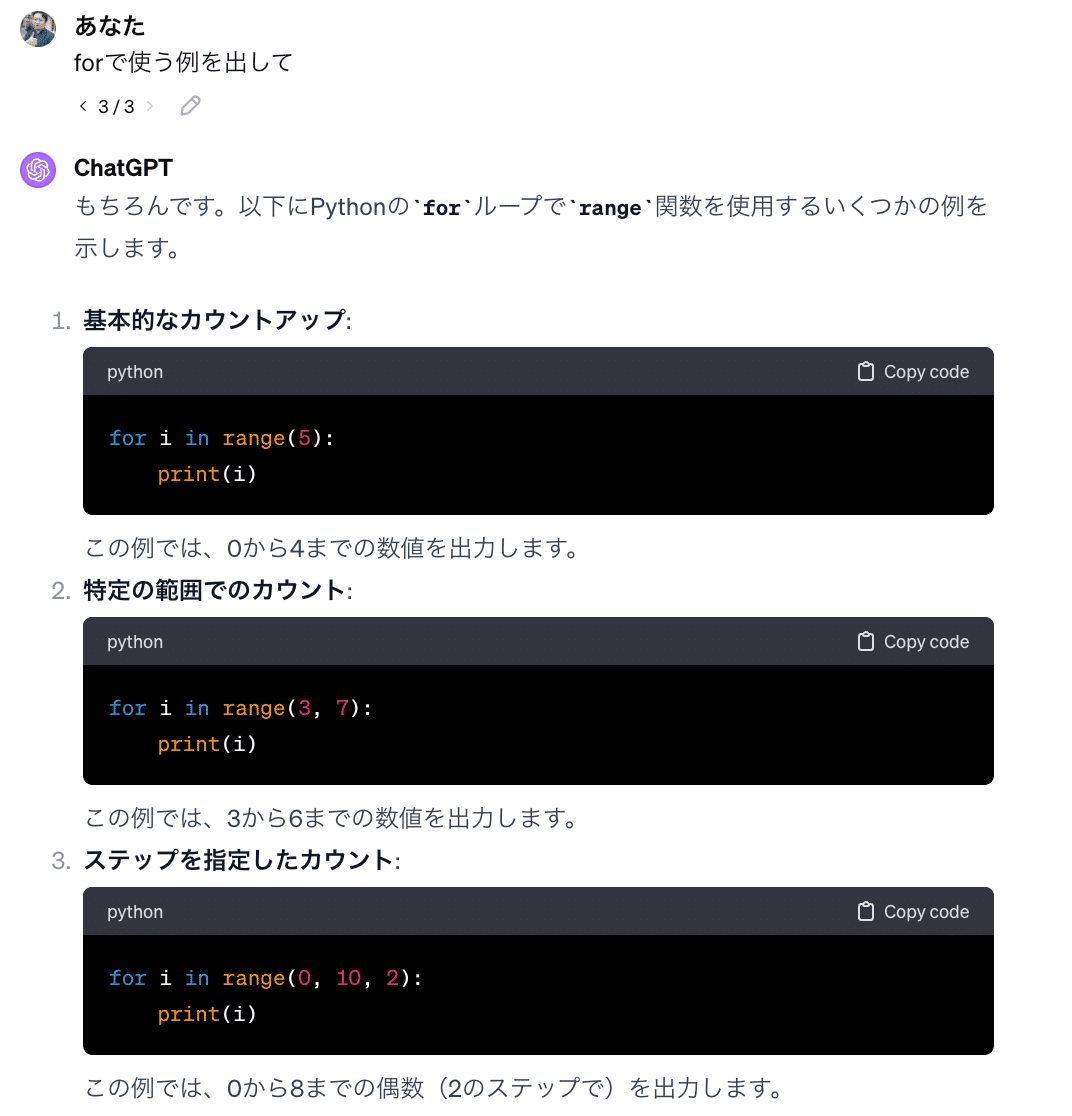Screen dimensions: 1072x1116
Task: Click the ChatGPT avatar icon
Action: 37,170
